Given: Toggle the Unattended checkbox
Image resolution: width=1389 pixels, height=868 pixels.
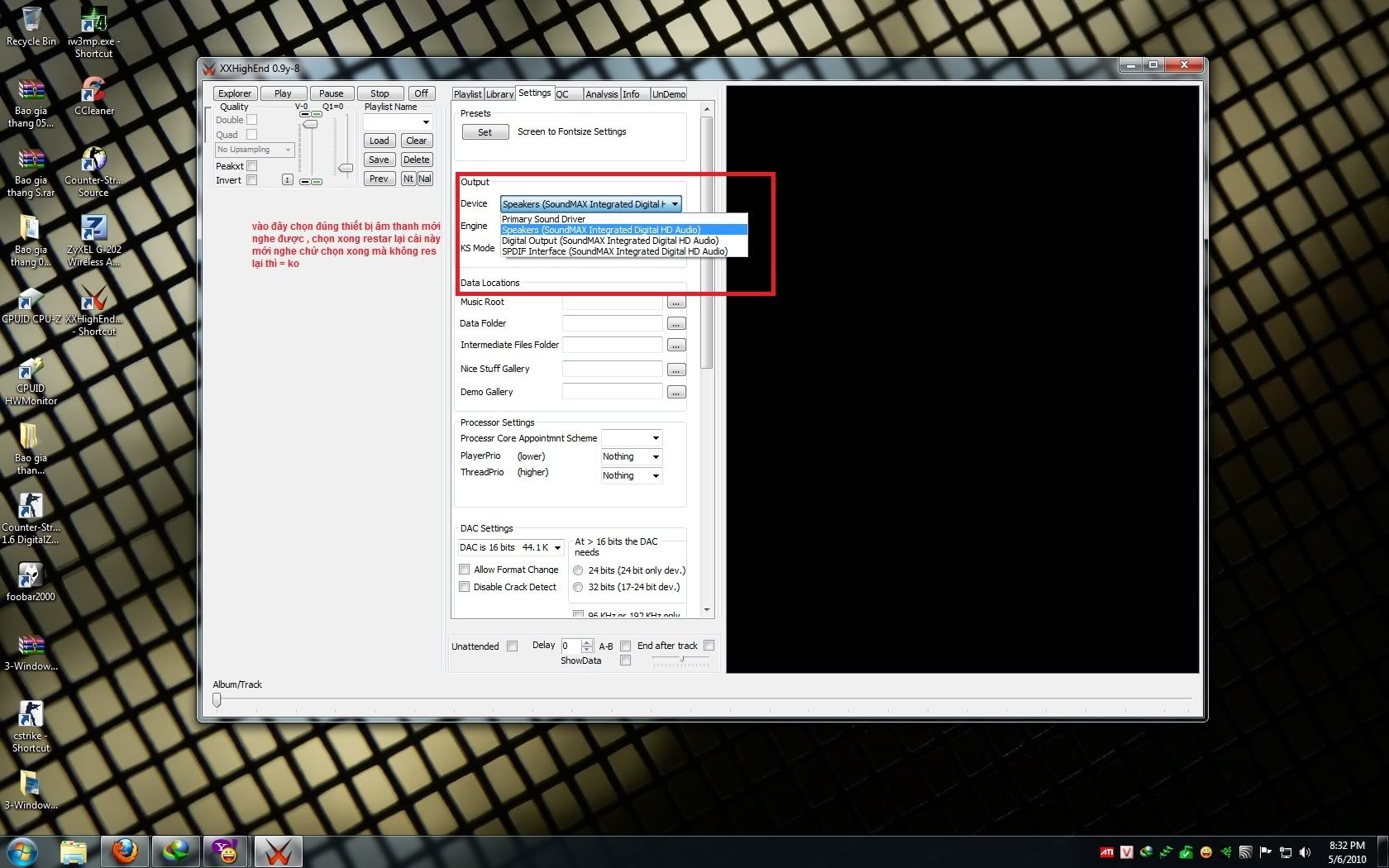Looking at the screenshot, I should point(513,646).
